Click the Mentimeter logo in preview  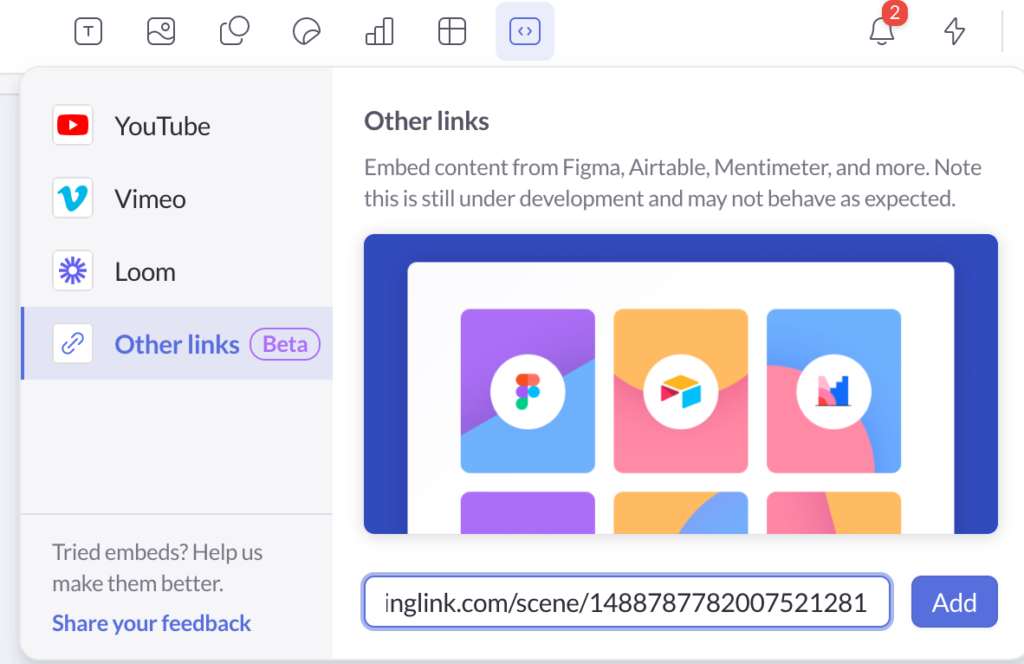click(833, 392)
